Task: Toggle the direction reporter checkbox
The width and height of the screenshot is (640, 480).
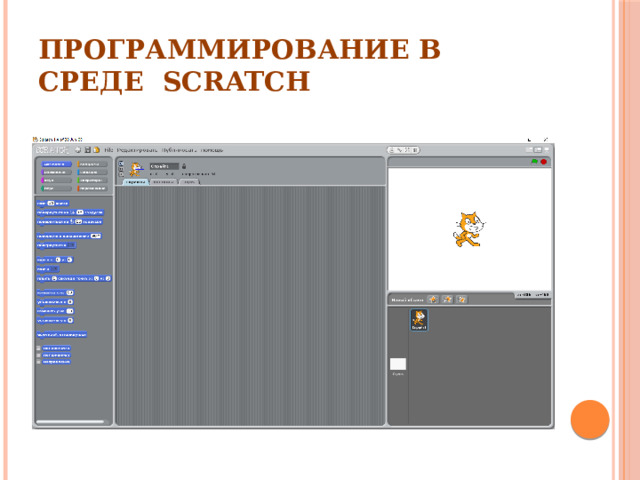Action: pyautogui.click(x=39, y=362)
